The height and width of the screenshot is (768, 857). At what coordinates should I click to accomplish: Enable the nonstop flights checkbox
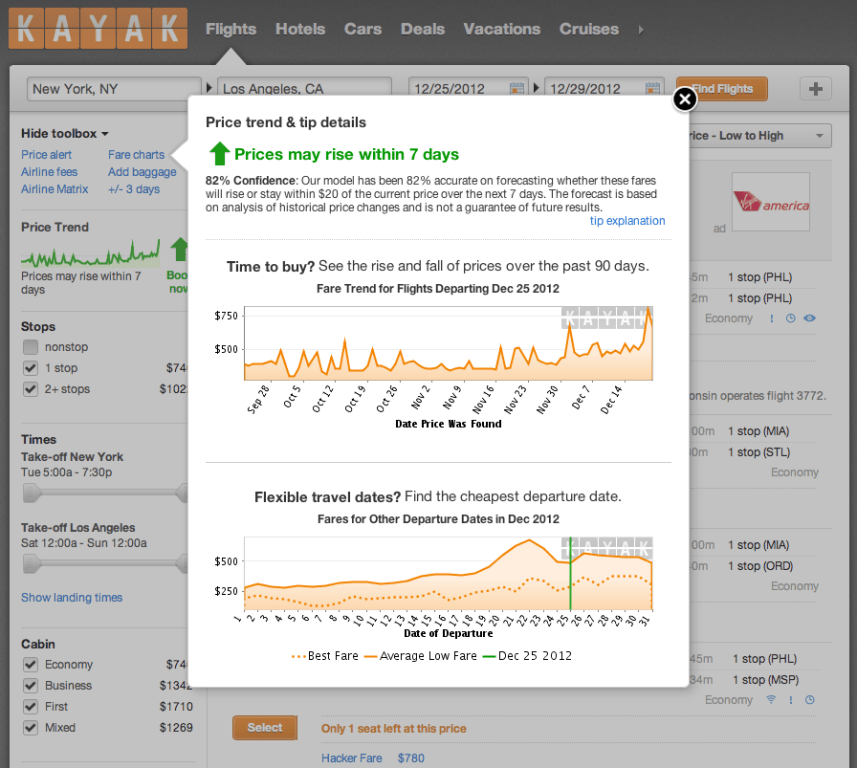tap(31, 347)
